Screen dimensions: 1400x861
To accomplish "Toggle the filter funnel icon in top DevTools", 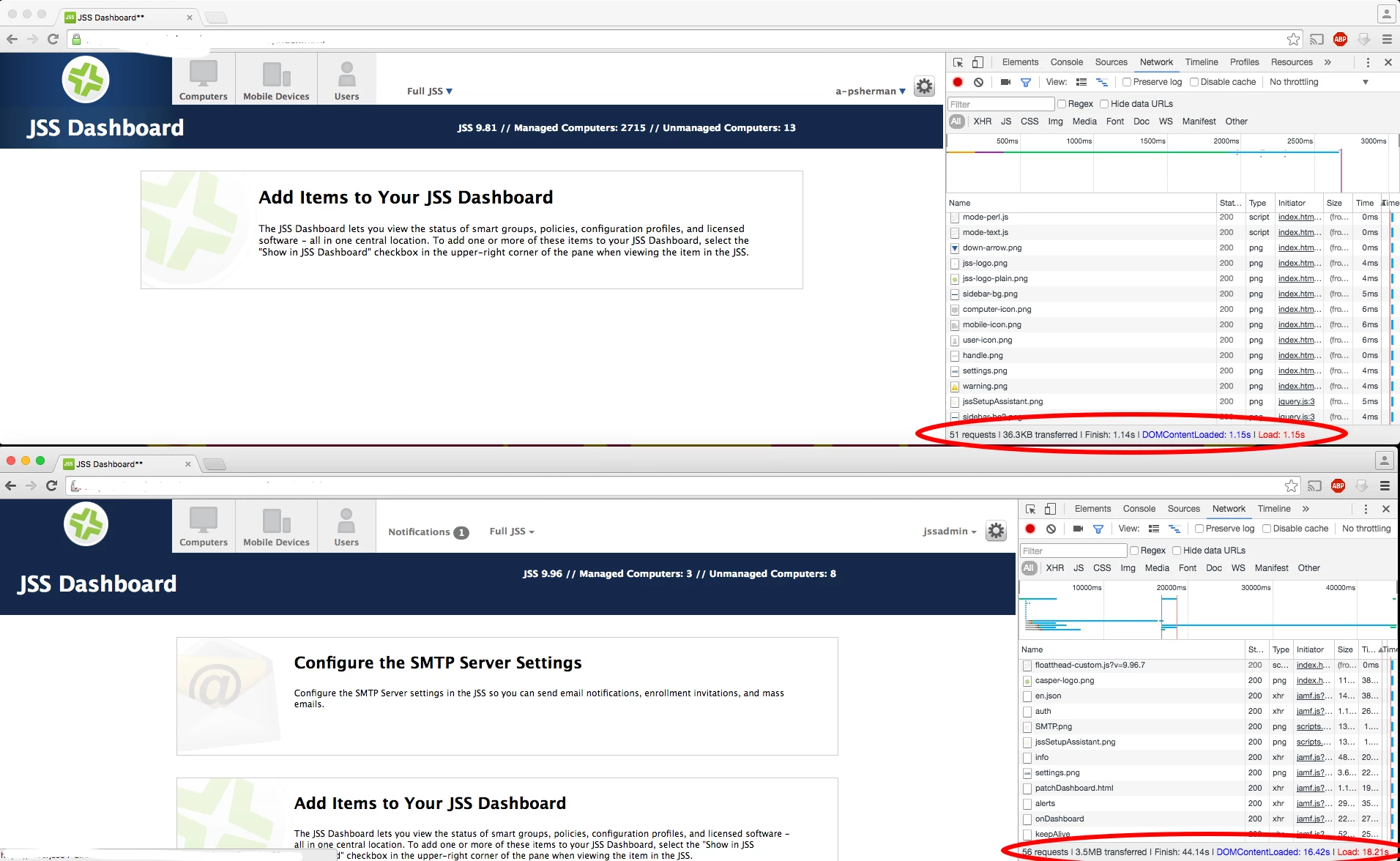I will pos(1026,82).
